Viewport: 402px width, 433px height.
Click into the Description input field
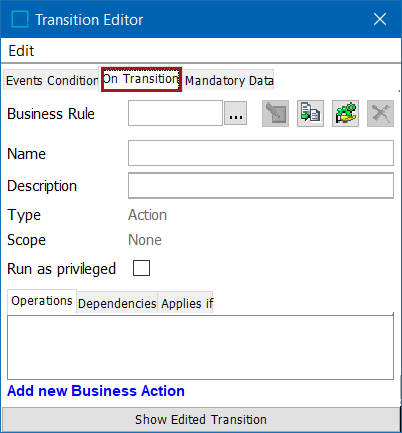point(261,185)
